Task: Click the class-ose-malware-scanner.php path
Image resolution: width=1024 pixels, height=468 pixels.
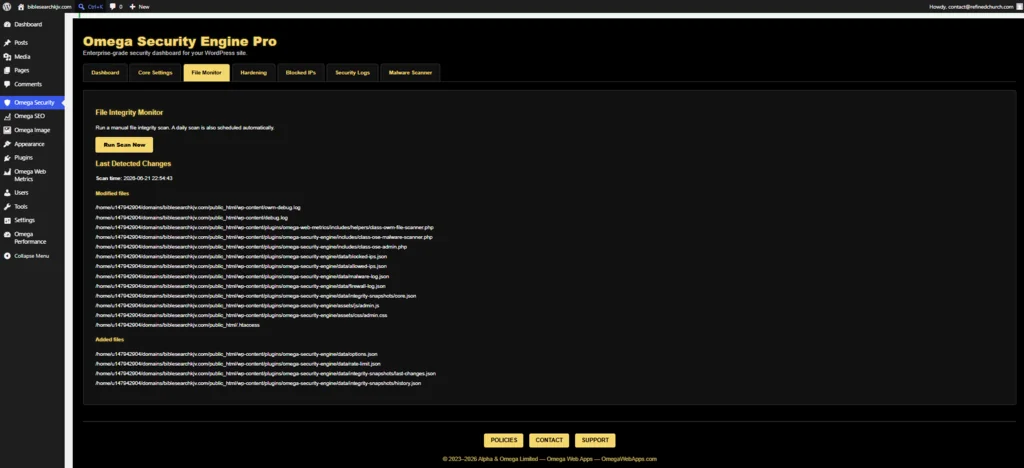Action: [x=264, y=237]
